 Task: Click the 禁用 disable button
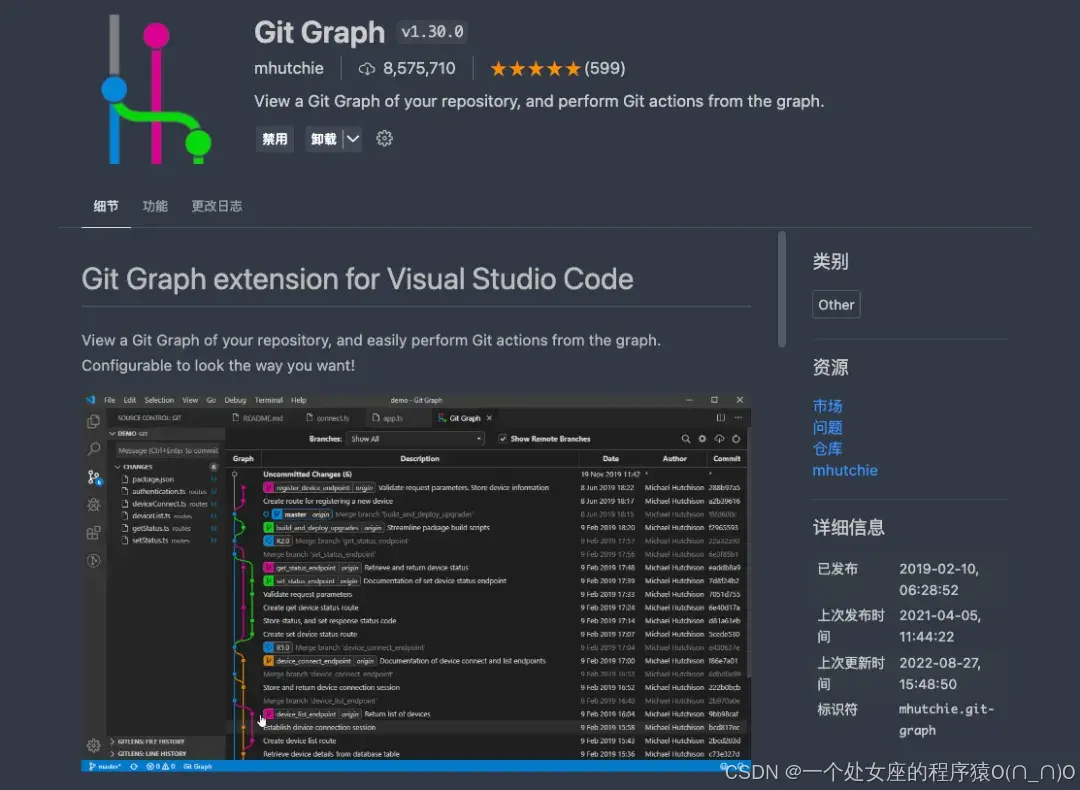(x=275, y=139)
